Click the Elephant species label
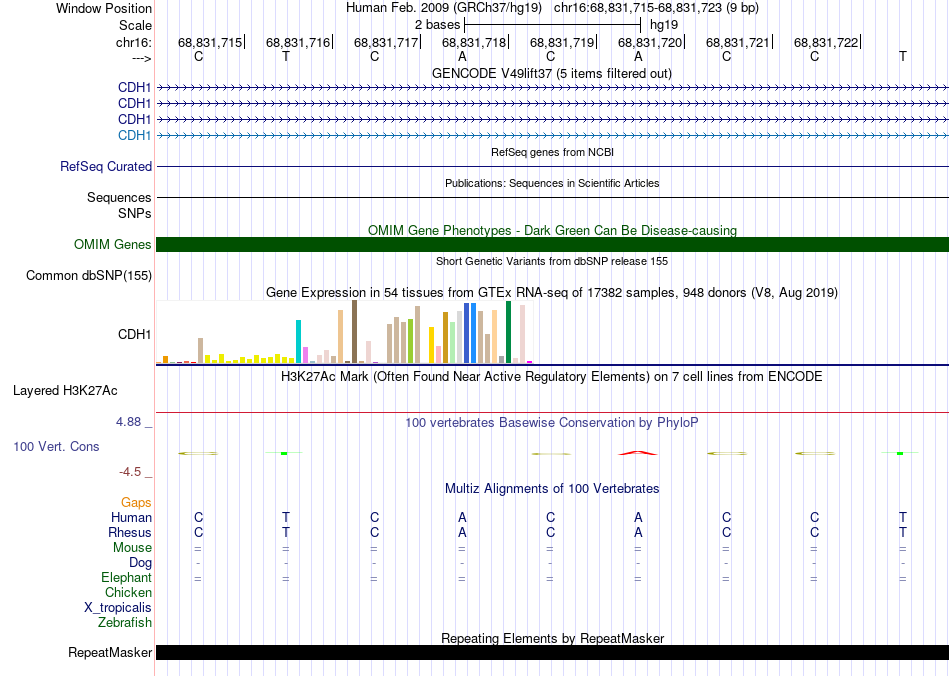This screenshot has width=950, height=676. click(x=126, y=577)
